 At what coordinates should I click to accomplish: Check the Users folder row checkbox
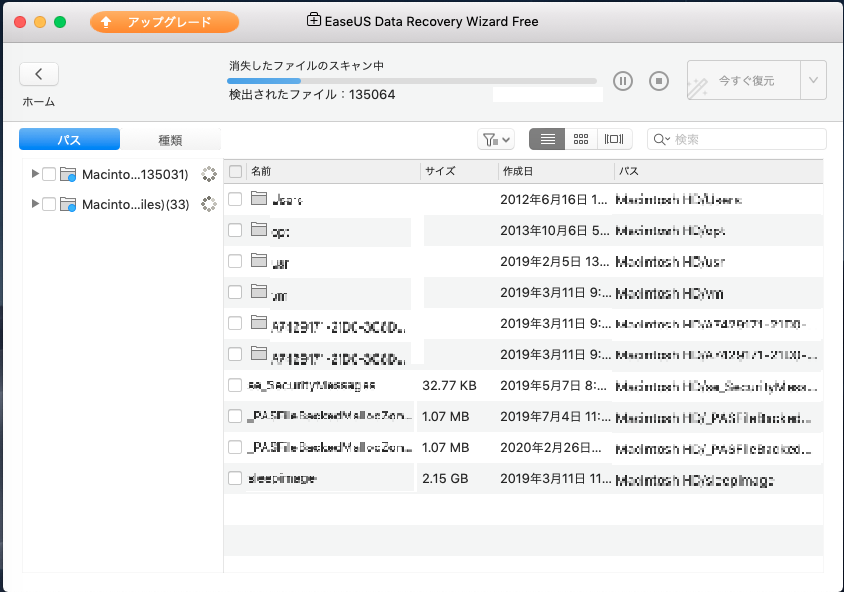click(235, 199)
